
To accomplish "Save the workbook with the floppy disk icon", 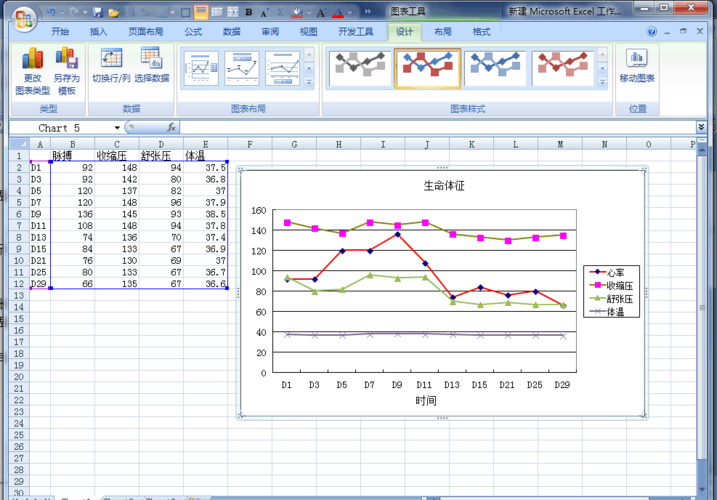I will coord(97,12).
